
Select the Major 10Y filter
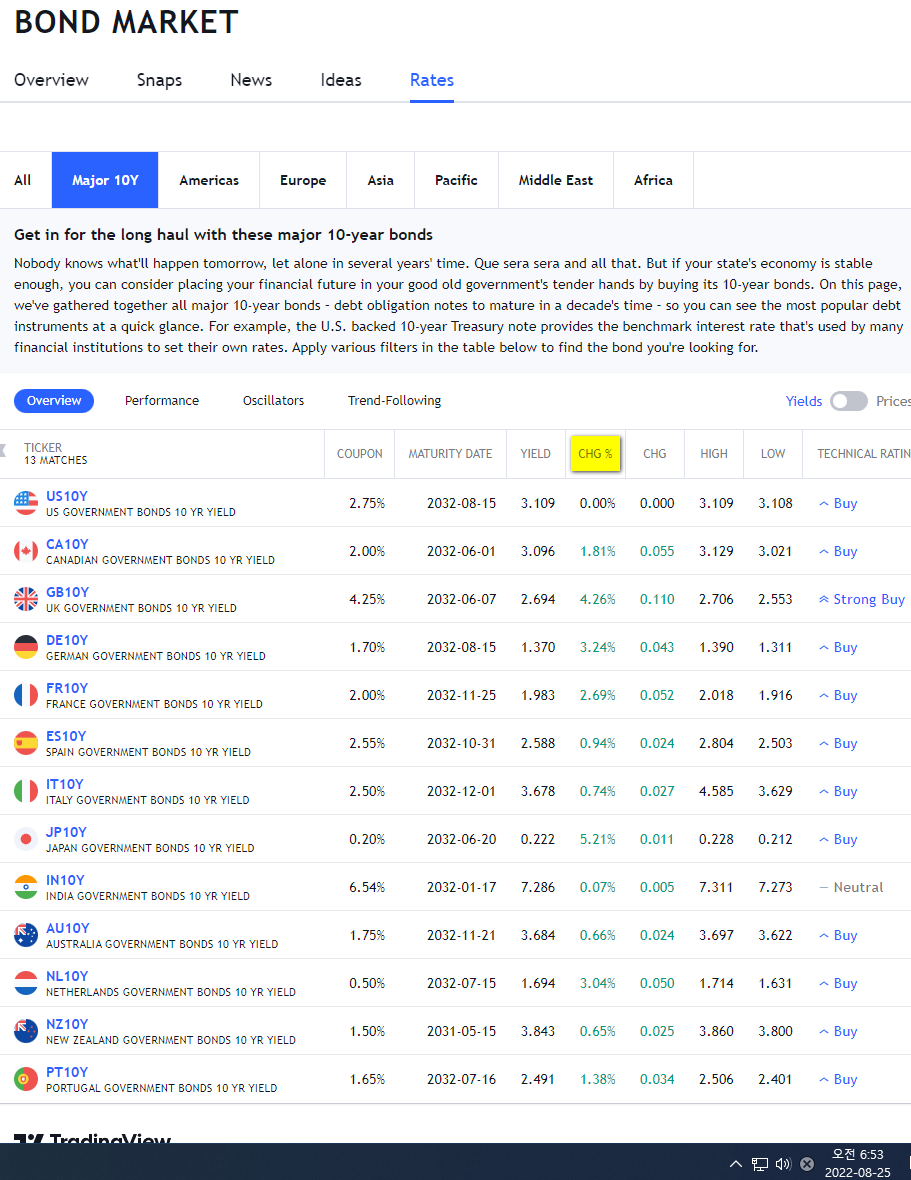[105, 180]
